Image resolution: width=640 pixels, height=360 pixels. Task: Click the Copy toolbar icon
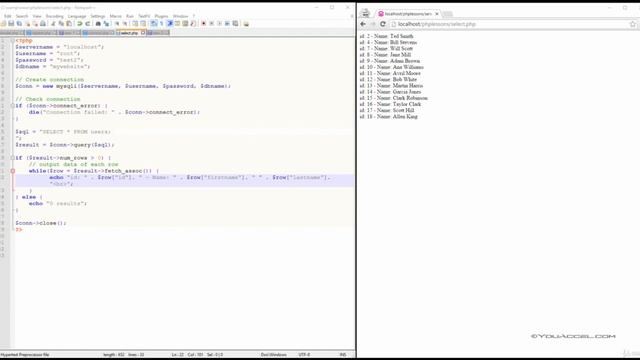click(61, 24)
